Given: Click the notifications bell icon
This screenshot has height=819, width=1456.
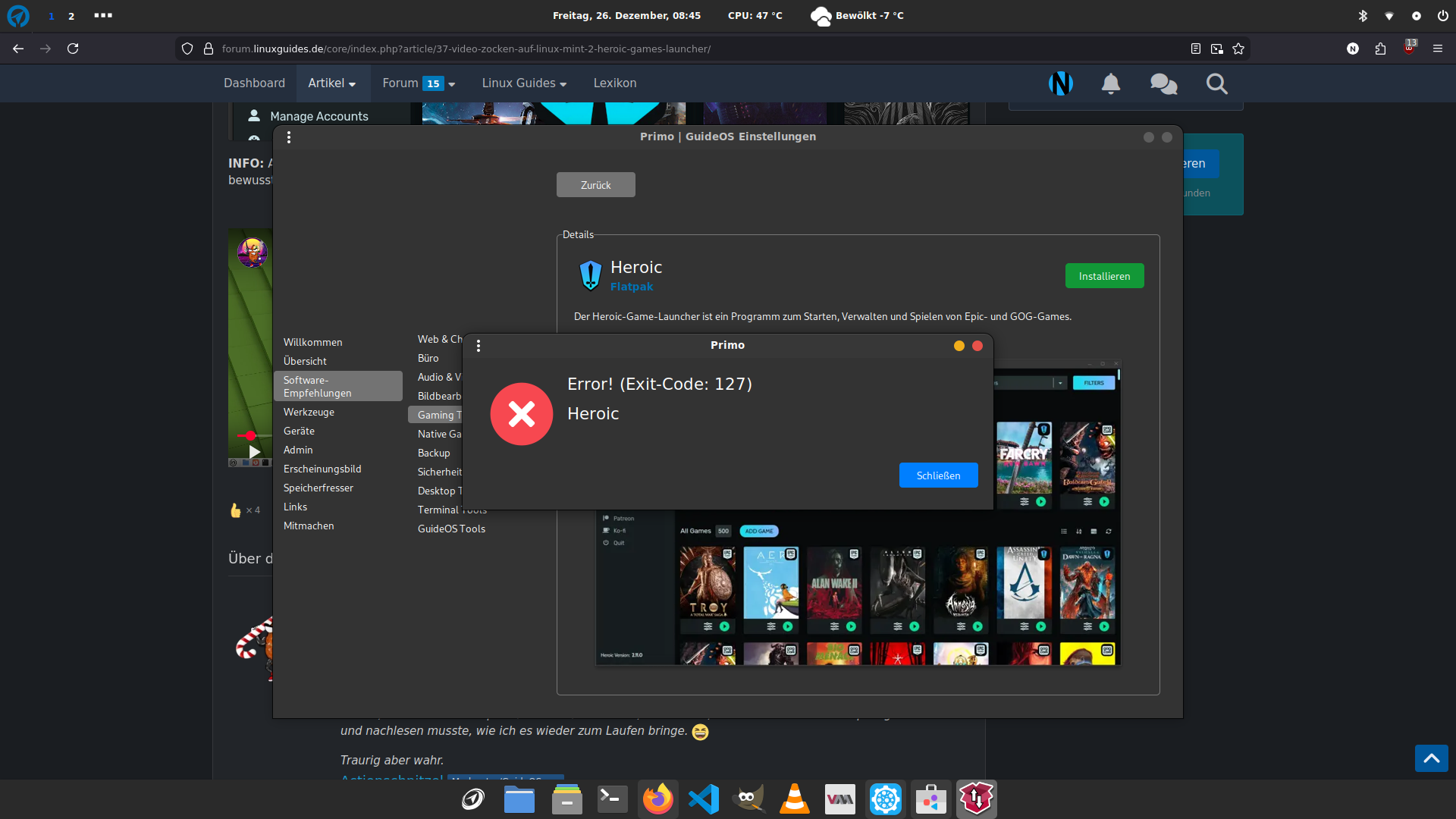Looking at the screenshot, I should click(1110, 83).
